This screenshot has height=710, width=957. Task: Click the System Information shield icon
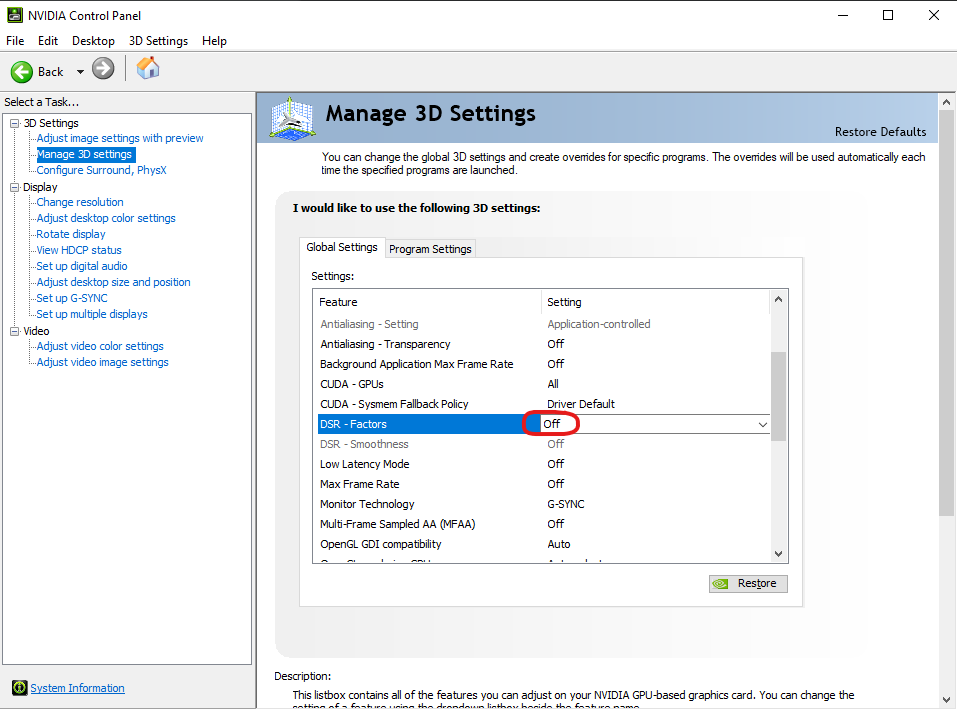pos(20,688)
